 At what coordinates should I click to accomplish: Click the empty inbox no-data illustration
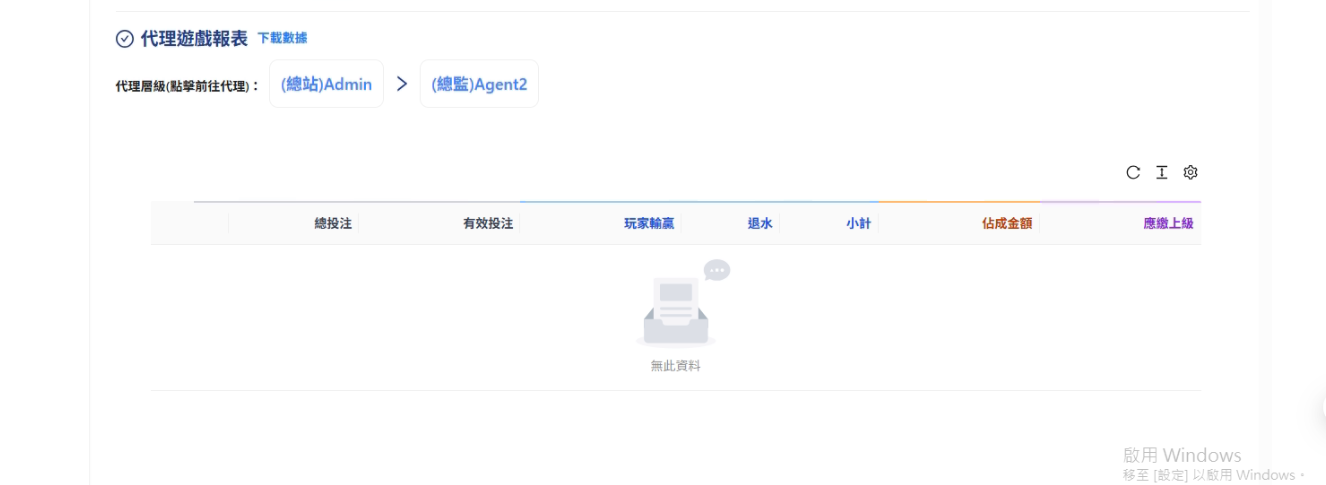[676, 310]
